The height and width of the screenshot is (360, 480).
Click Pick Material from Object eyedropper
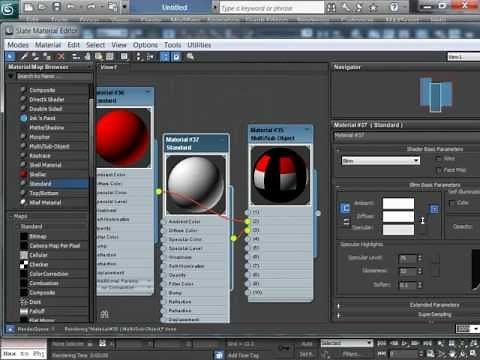tap(24, 57)
